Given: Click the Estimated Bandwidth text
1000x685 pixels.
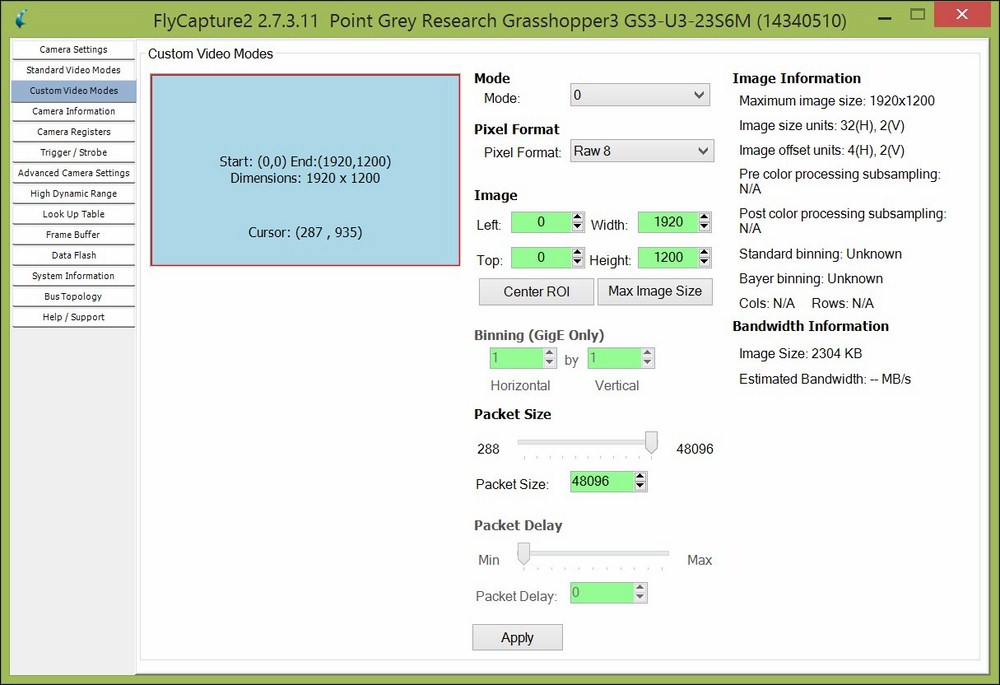Looking at the screenshot, I should (825, 379).
